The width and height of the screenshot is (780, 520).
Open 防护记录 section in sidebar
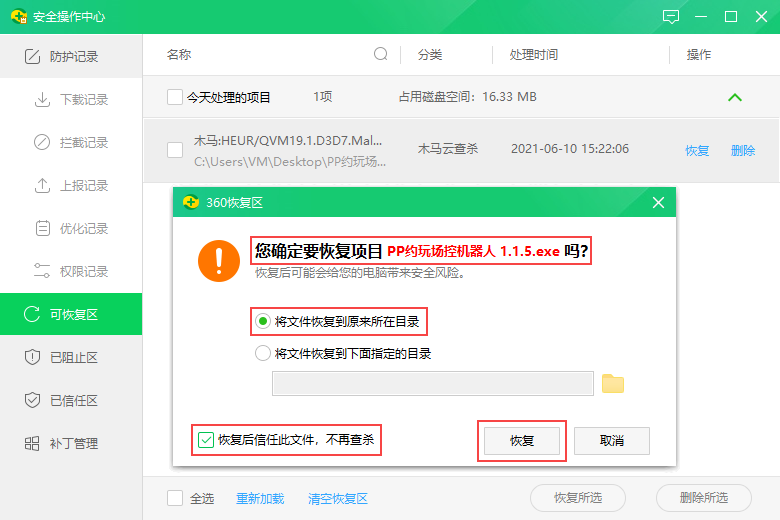coord(71,56)
